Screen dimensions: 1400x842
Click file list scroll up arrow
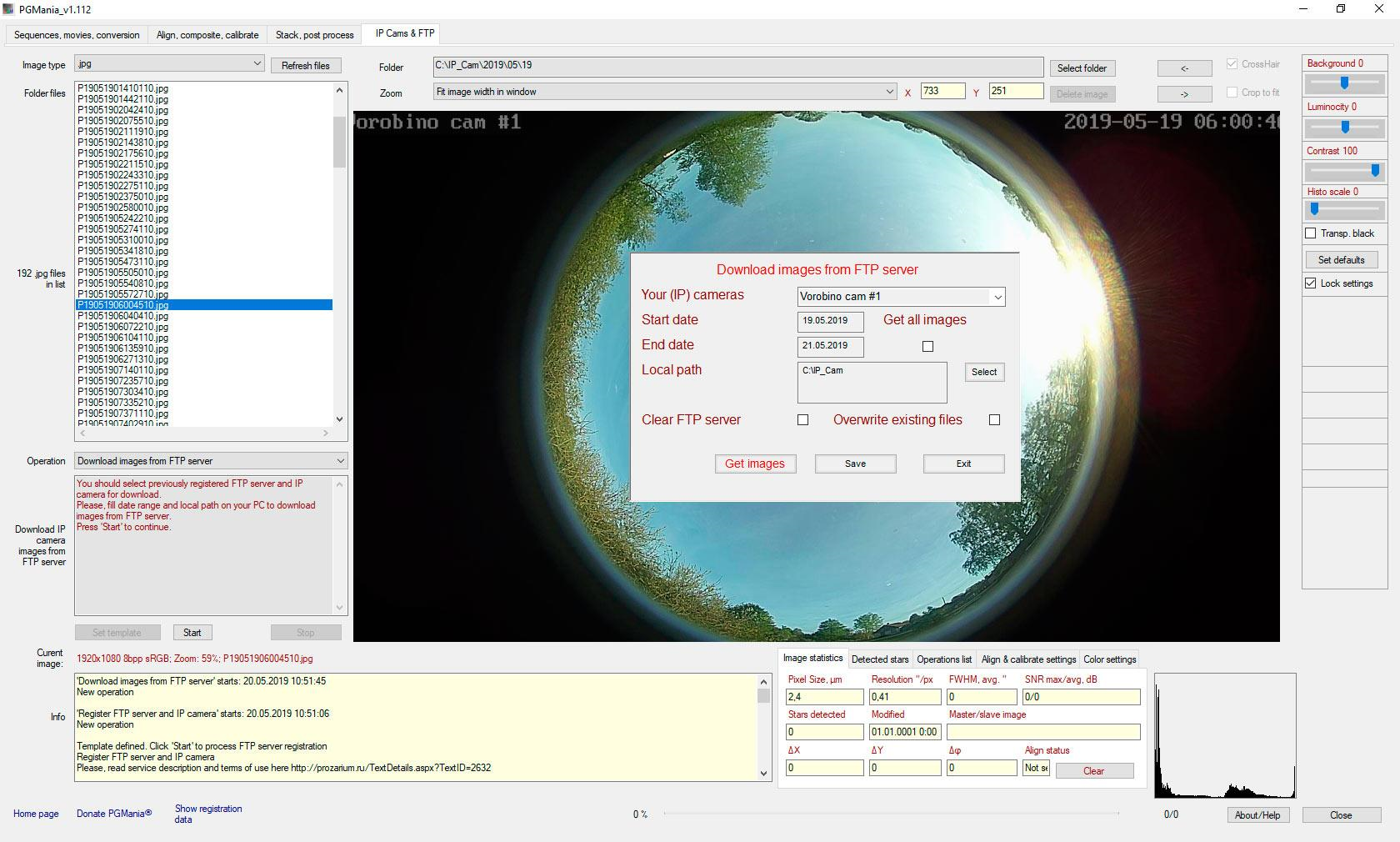coord(339,90)
